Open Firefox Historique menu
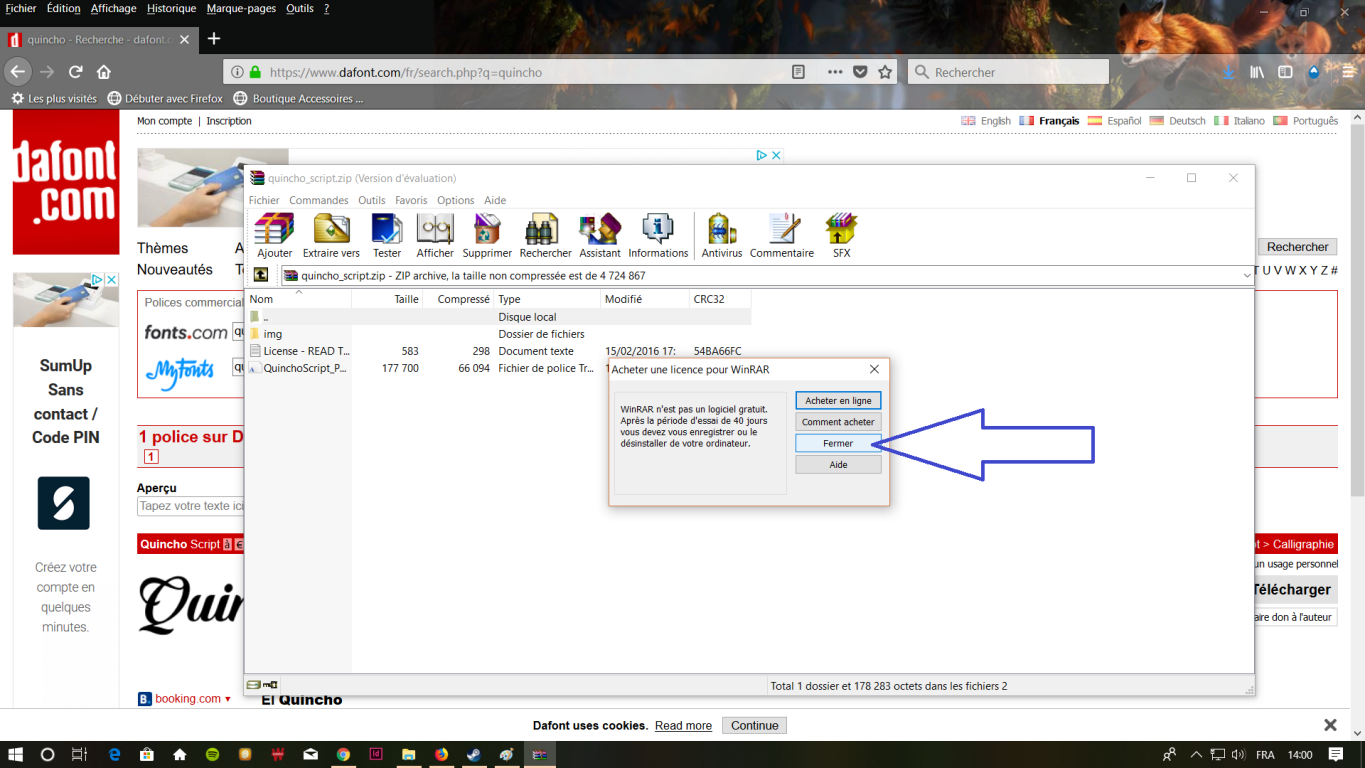Viewport: 1365px width, 768px height. point(171,8)
